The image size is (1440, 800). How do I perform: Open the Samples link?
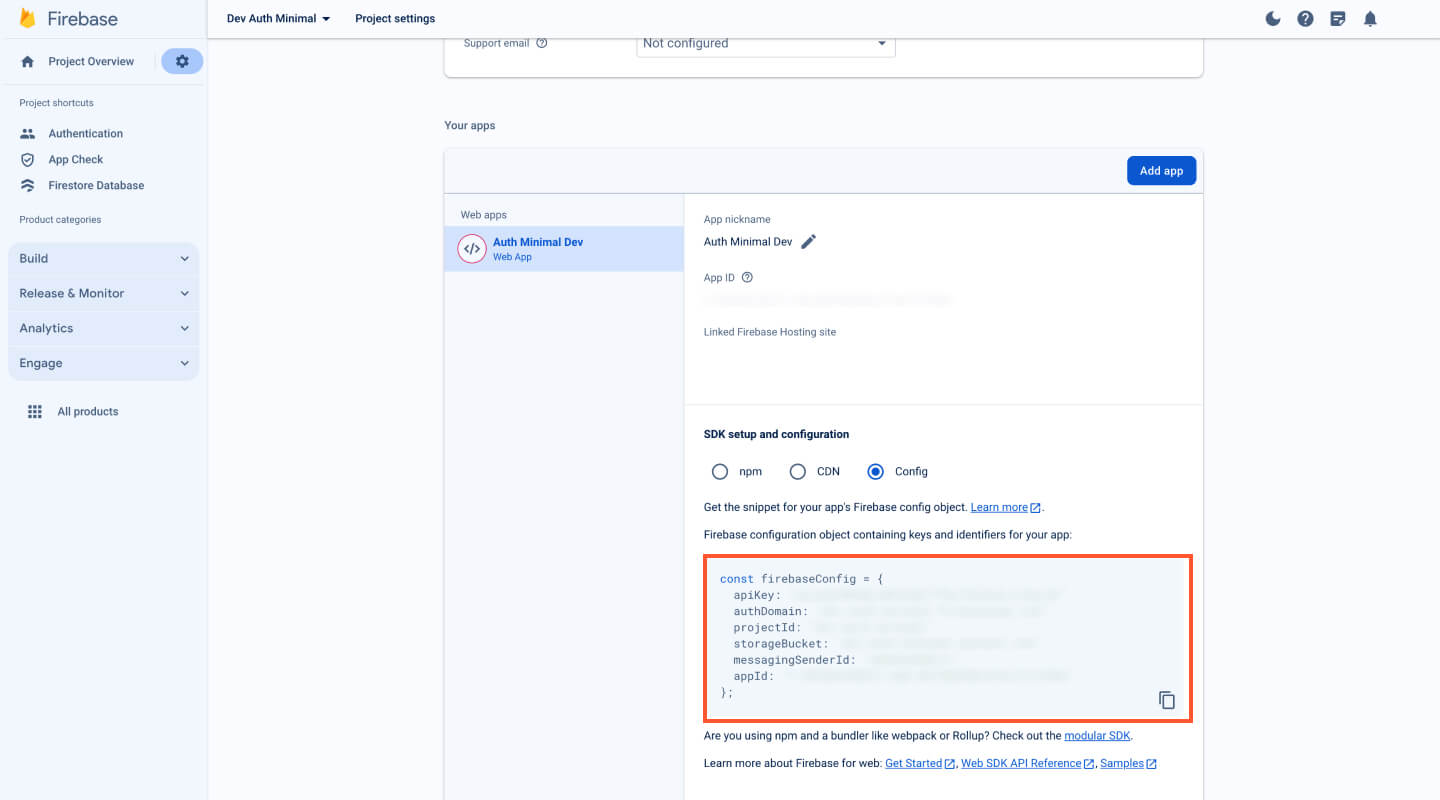[x=1128, y=763]
